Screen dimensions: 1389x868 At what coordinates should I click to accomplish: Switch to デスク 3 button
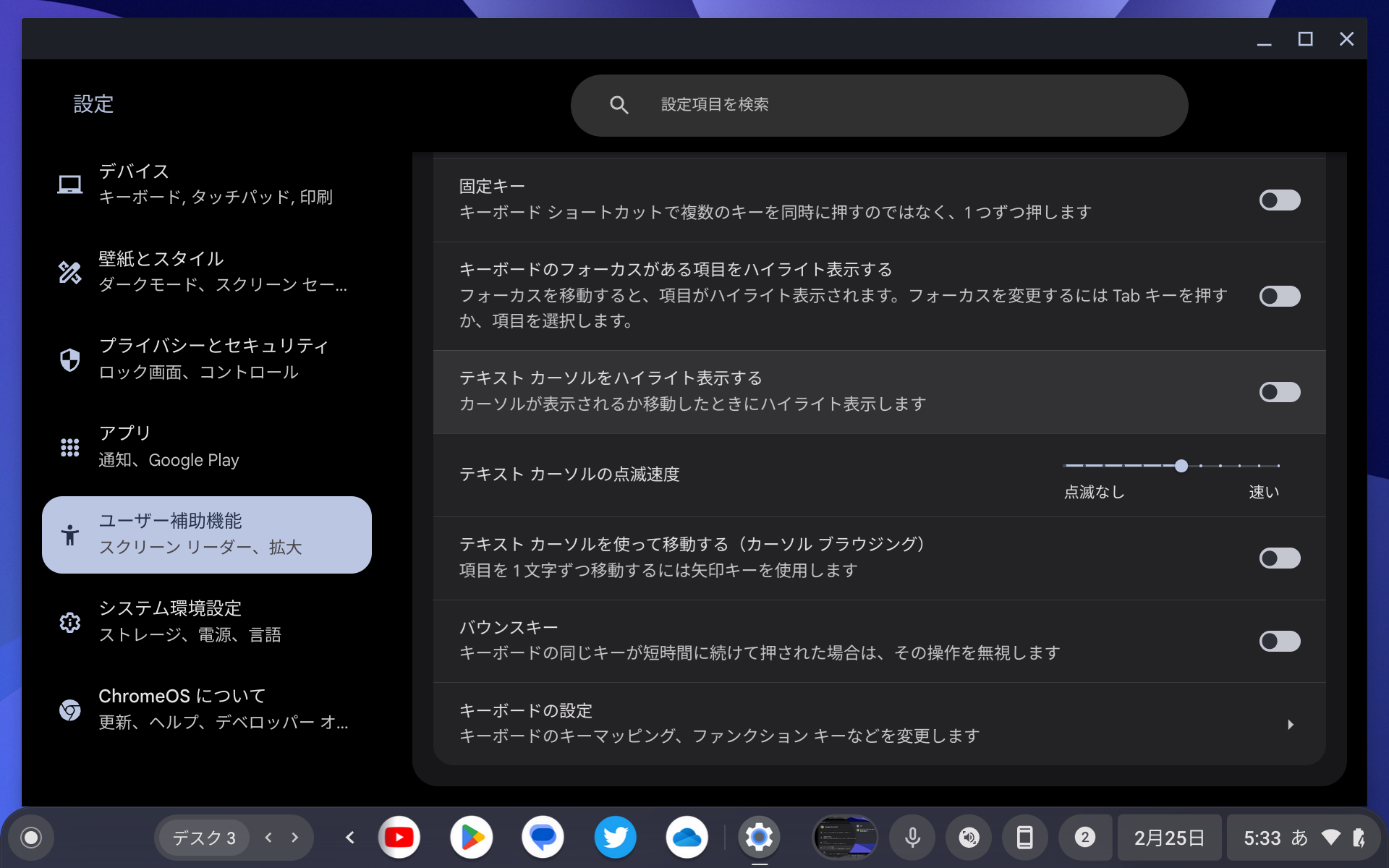203,837
